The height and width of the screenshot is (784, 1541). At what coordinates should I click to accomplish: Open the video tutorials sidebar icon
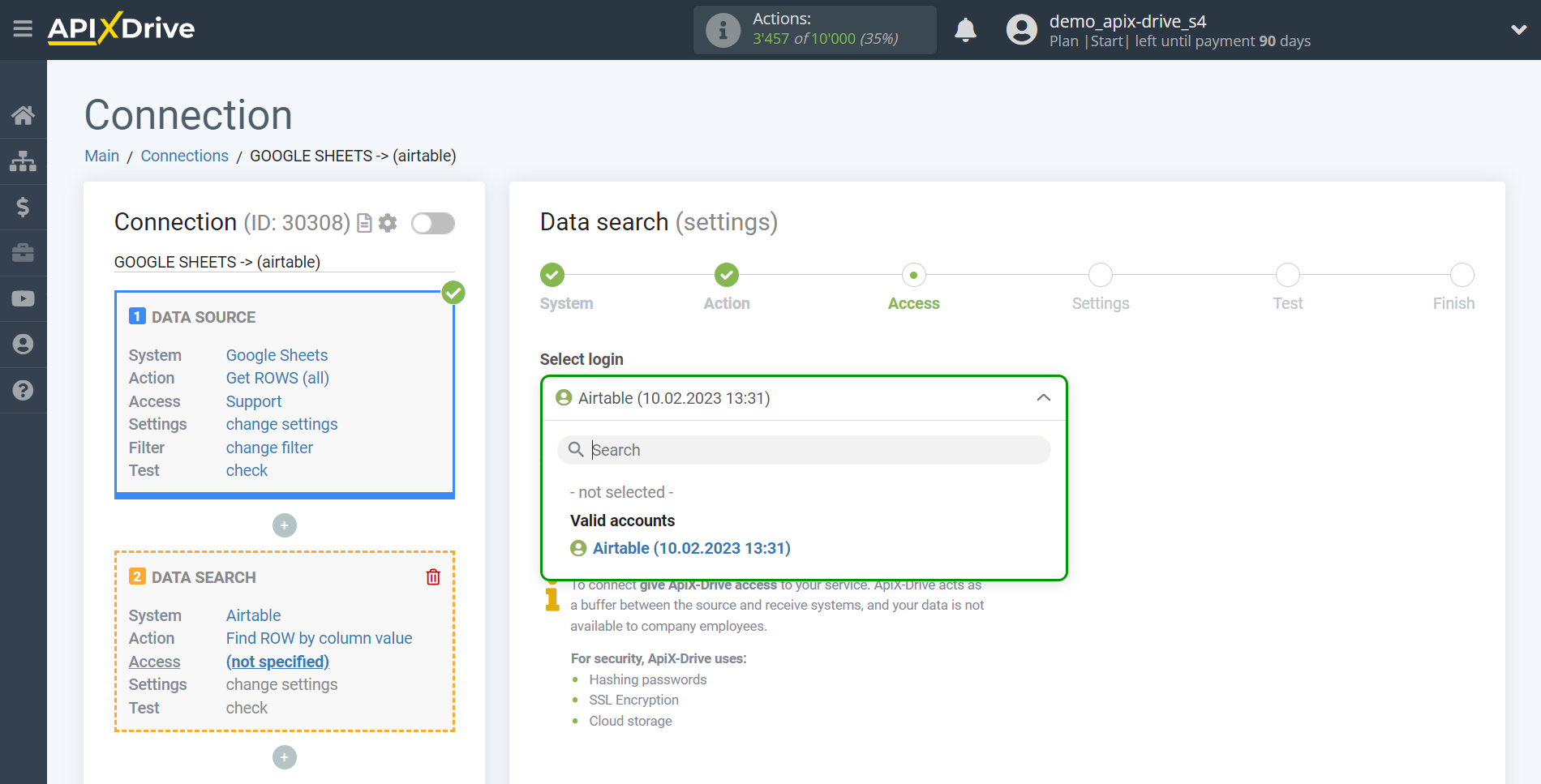click(23, 298)
